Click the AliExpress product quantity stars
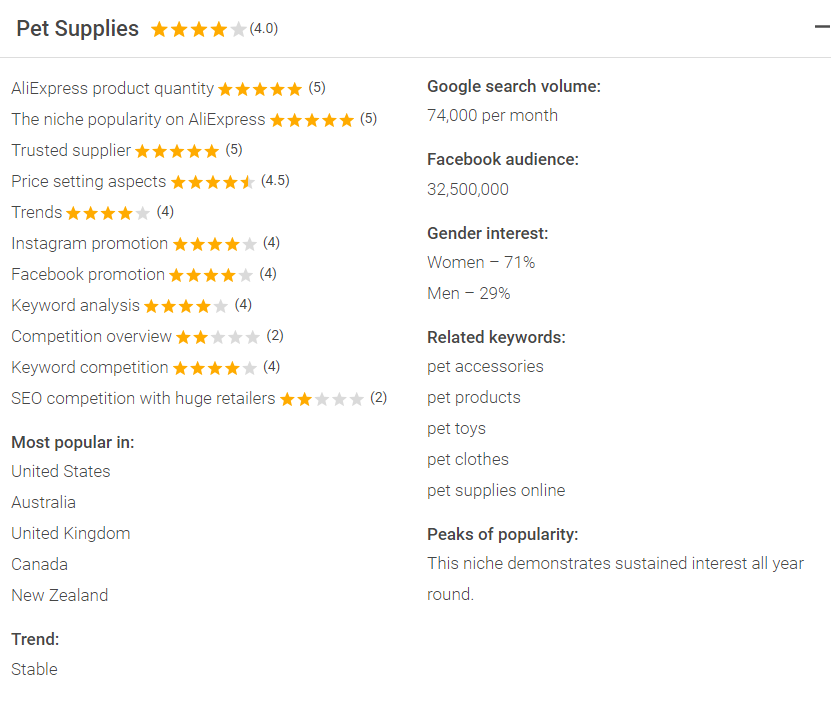Screen dimensions: 831x702 coord(260,89)
